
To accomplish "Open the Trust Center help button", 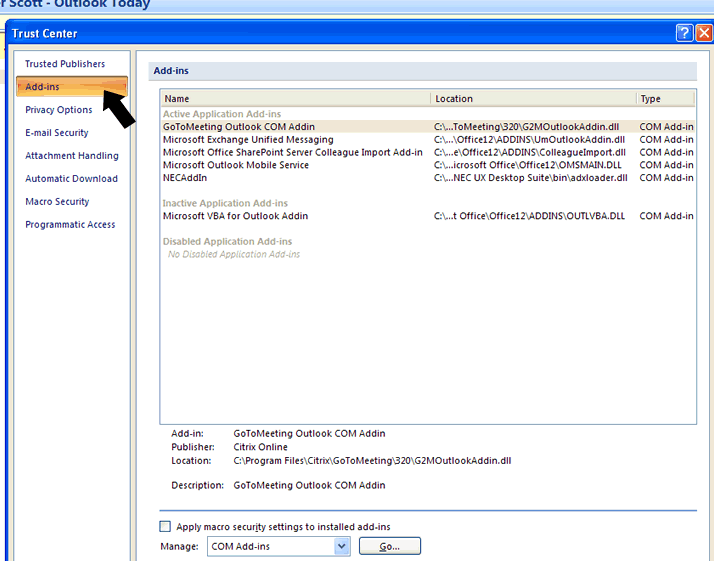I will [684, 33].
